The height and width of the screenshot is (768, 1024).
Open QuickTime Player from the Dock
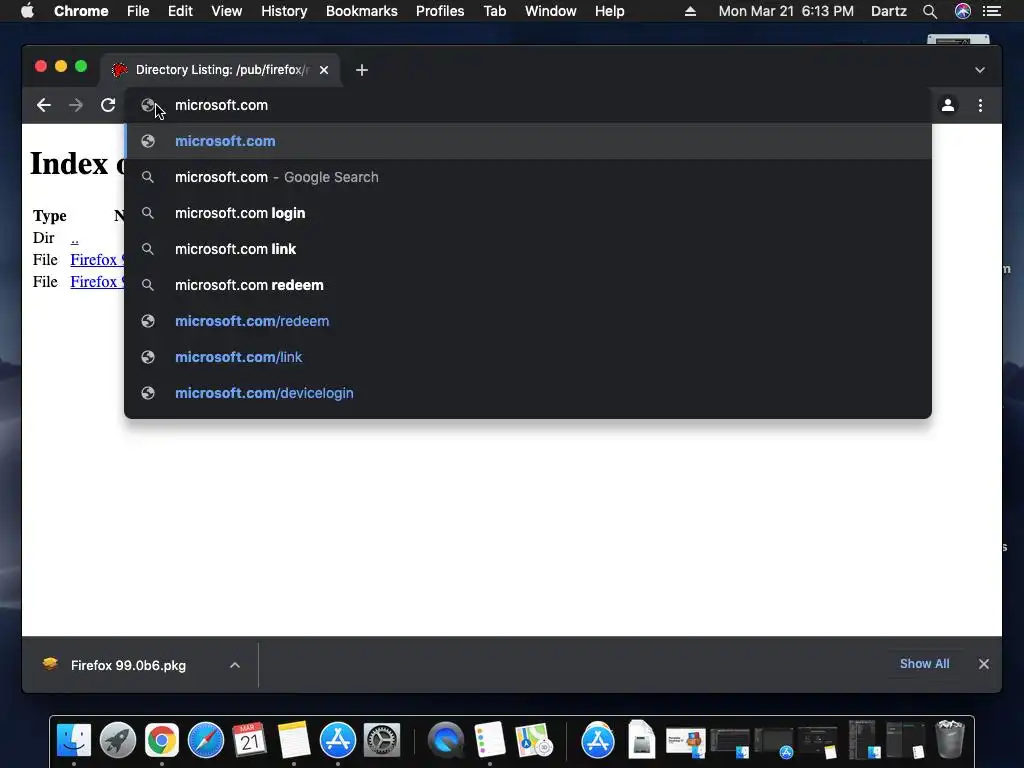(446, 740)
